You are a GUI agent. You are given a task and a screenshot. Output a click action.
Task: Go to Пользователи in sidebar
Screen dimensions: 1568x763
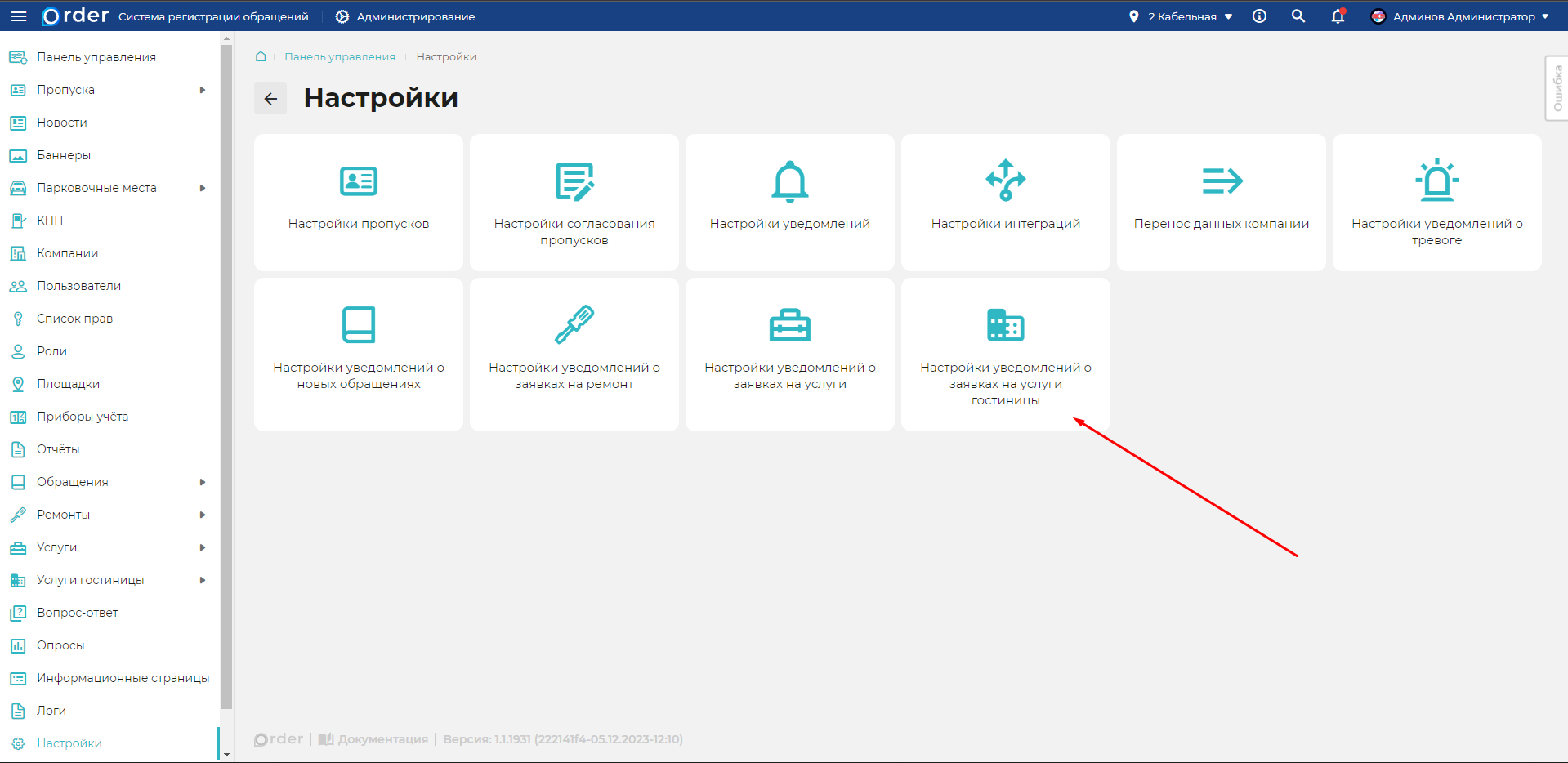pyautogui.click(x=78, y=286)
